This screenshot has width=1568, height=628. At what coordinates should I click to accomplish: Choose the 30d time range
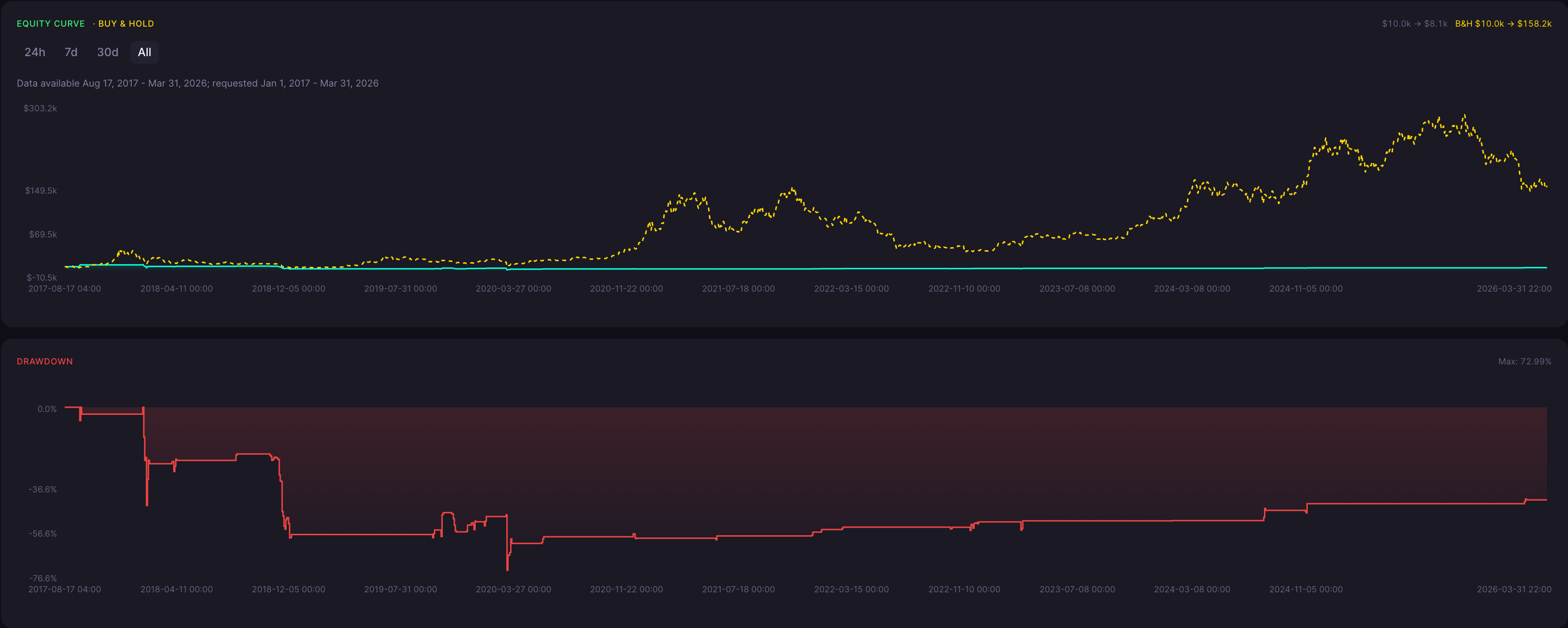[x=108, y=52]
